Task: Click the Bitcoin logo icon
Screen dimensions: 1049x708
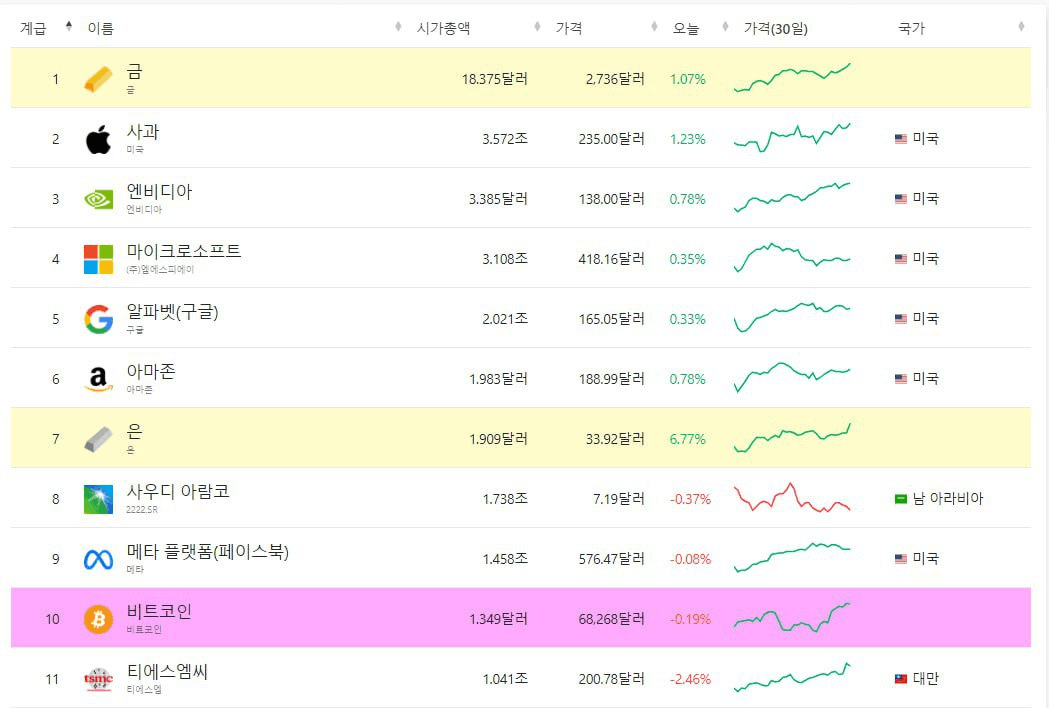Action: pyautogui.click(x=98, y=619)
